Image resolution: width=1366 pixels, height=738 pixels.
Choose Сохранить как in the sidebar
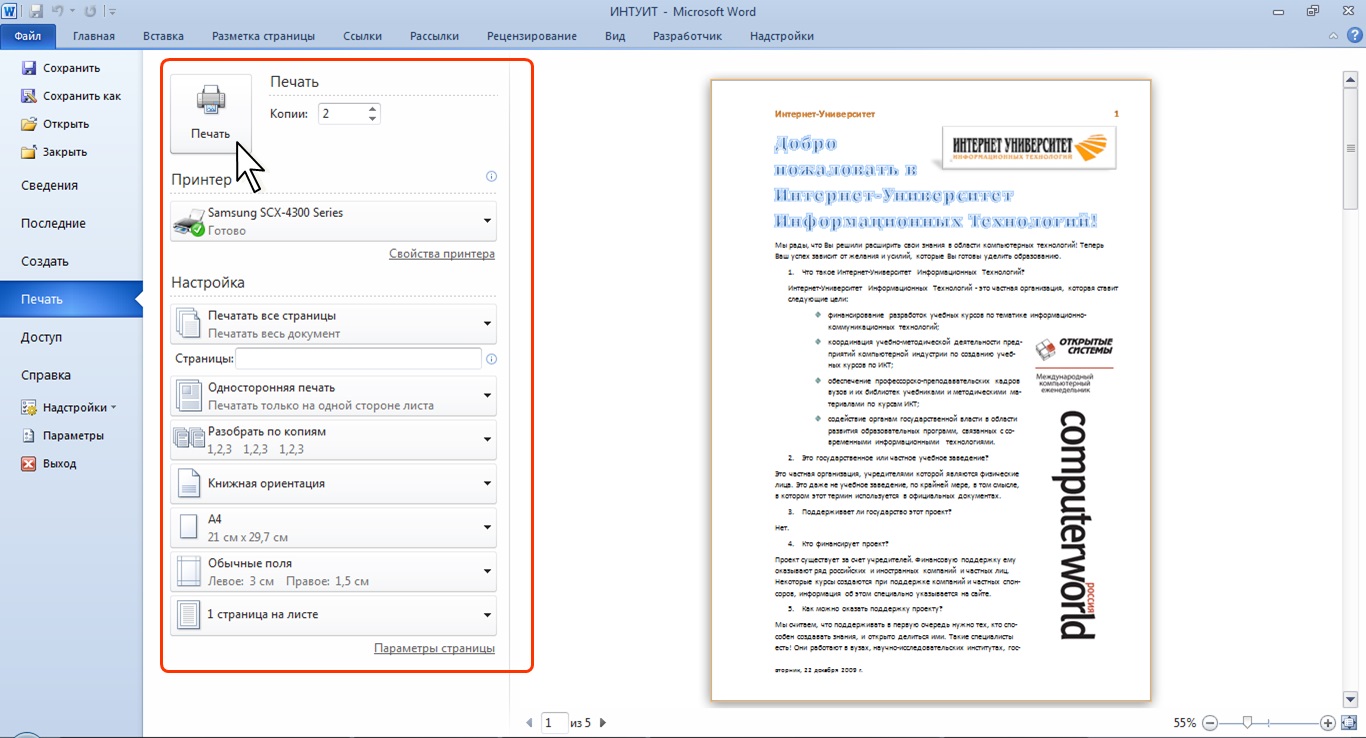[x=71, y=96]
